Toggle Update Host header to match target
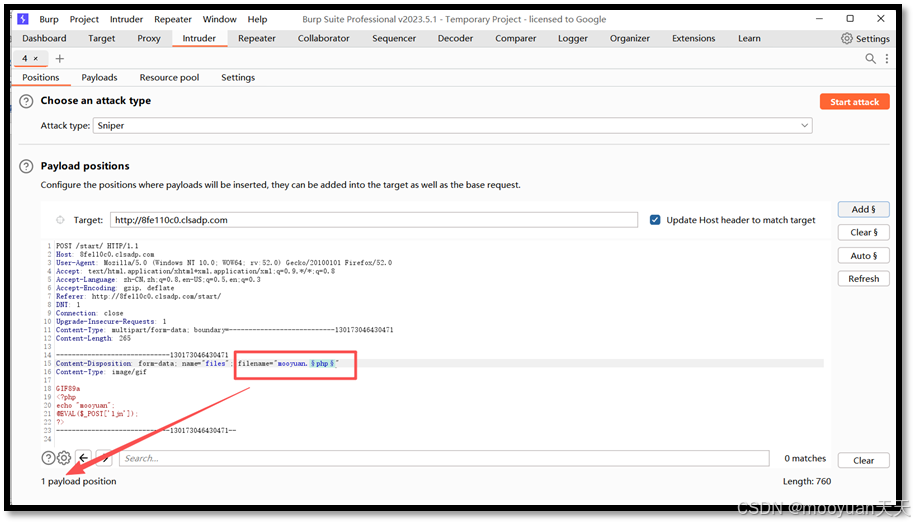Image resolution: width=915 pixels, height=524 pixels. pos(655,220)
